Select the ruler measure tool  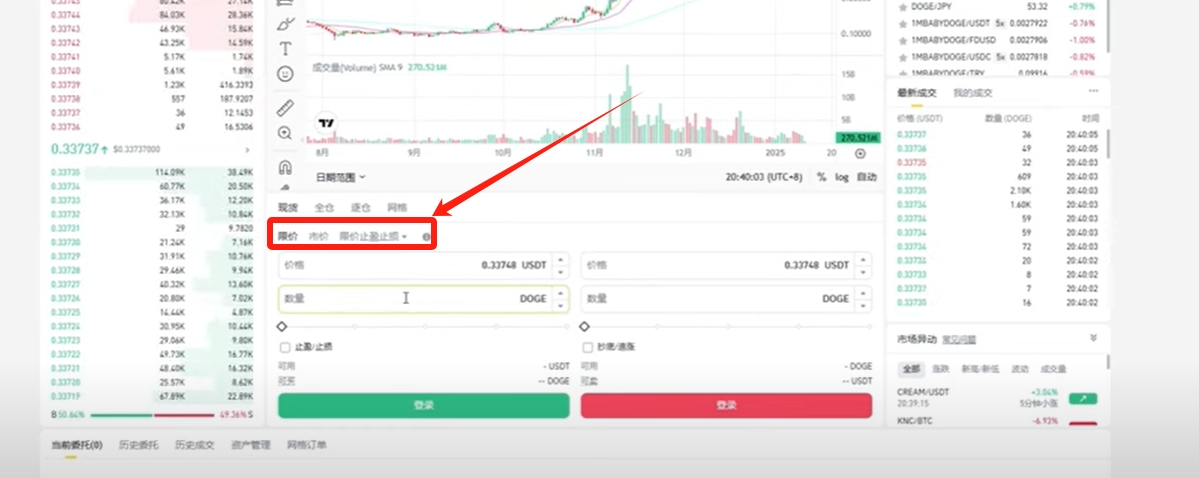tap(285, 107)
